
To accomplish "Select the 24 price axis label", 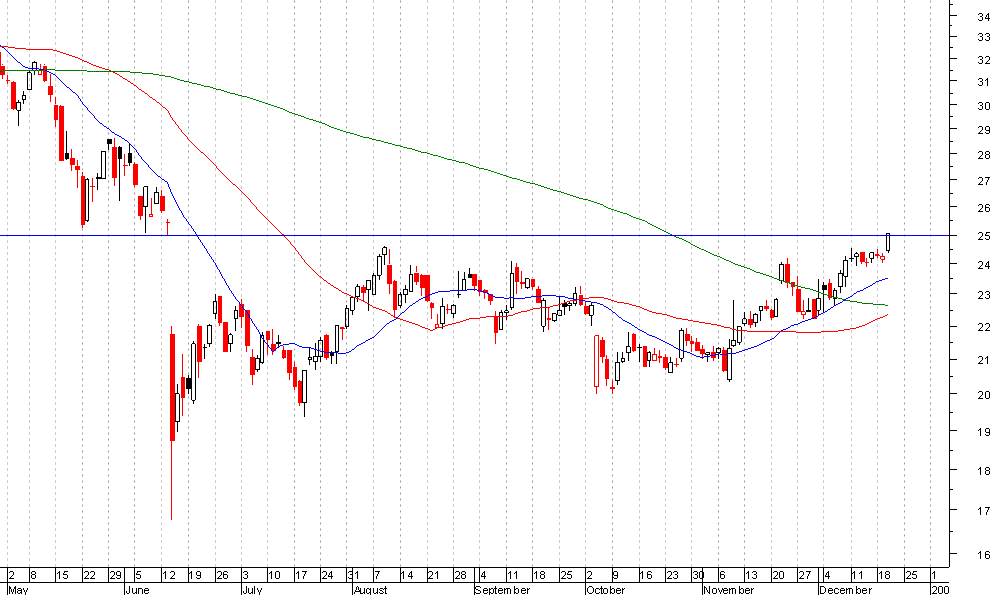I will (983, 265).
